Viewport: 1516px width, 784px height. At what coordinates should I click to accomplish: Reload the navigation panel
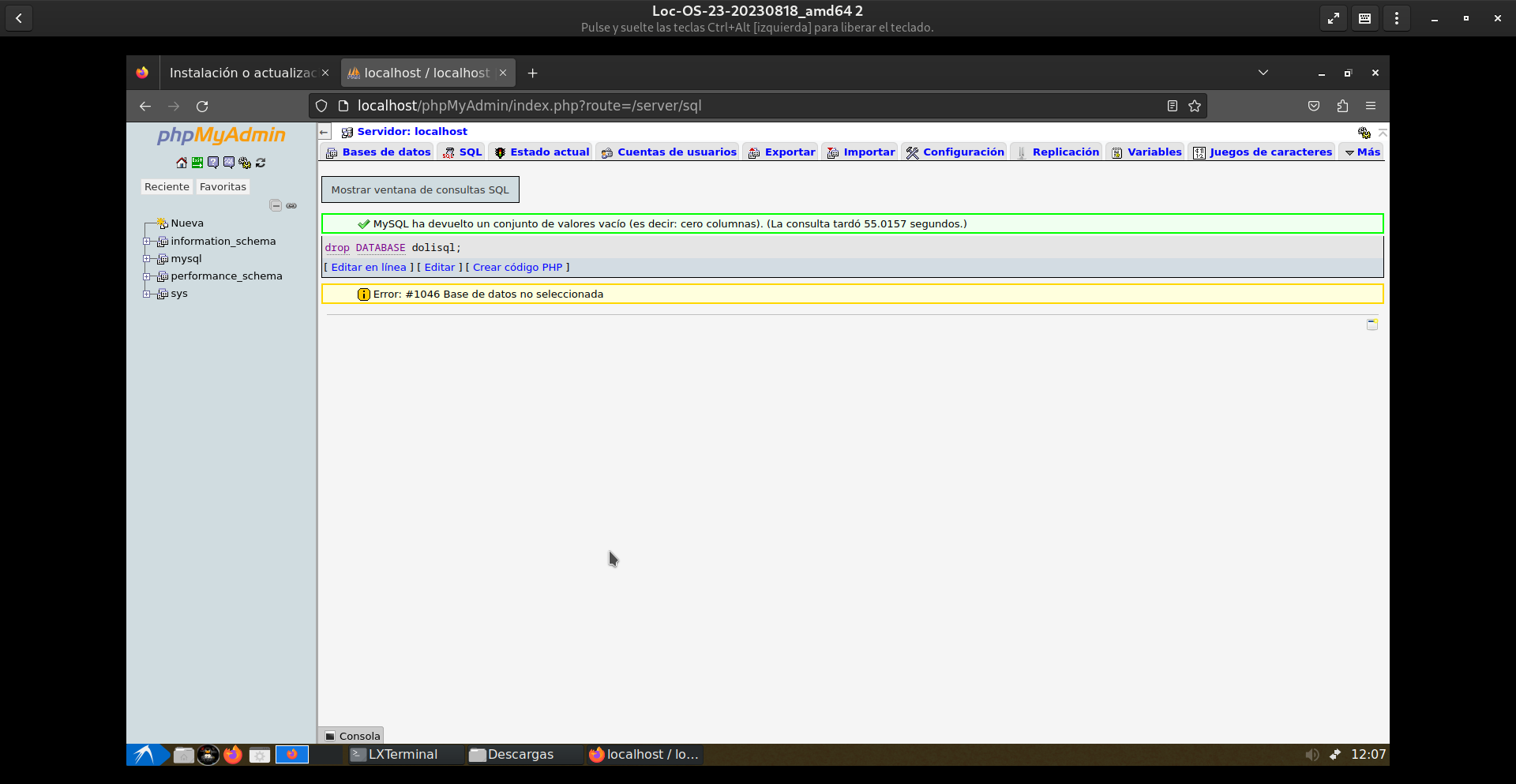261,163
